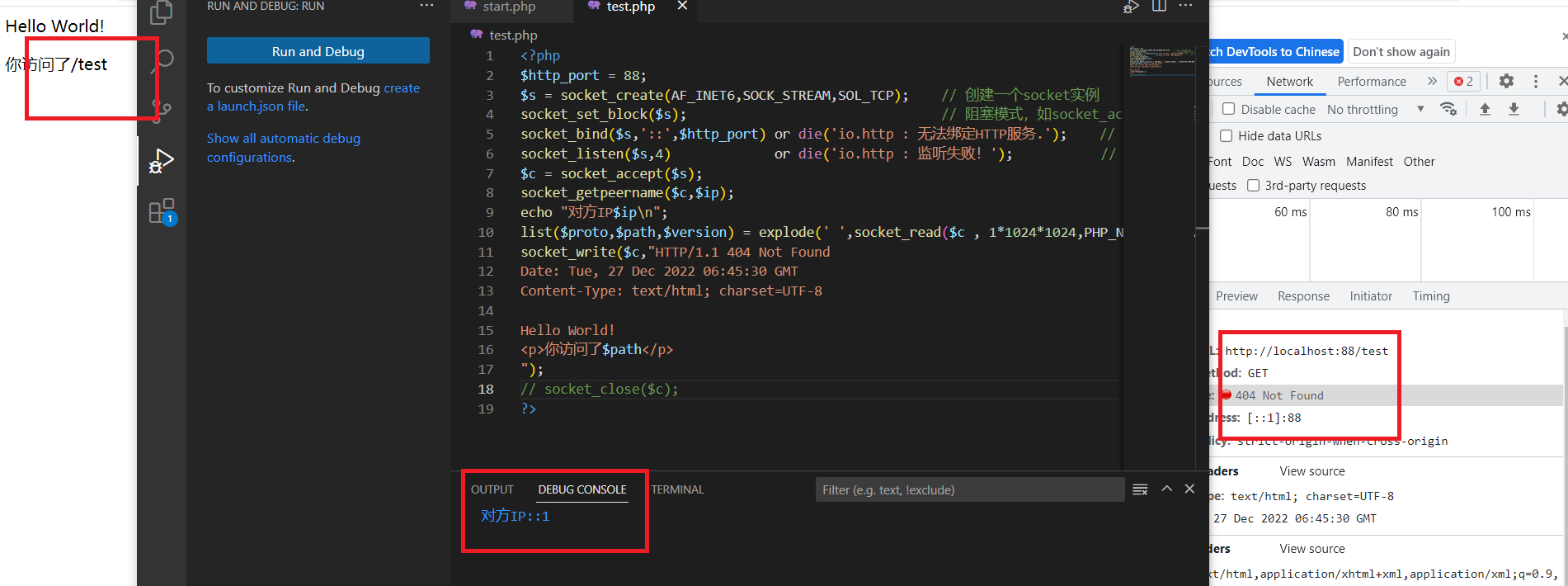Open the Explorer files icon in activity bar
Viewport: 1568px width, 586px height.
tap(162, 12)
